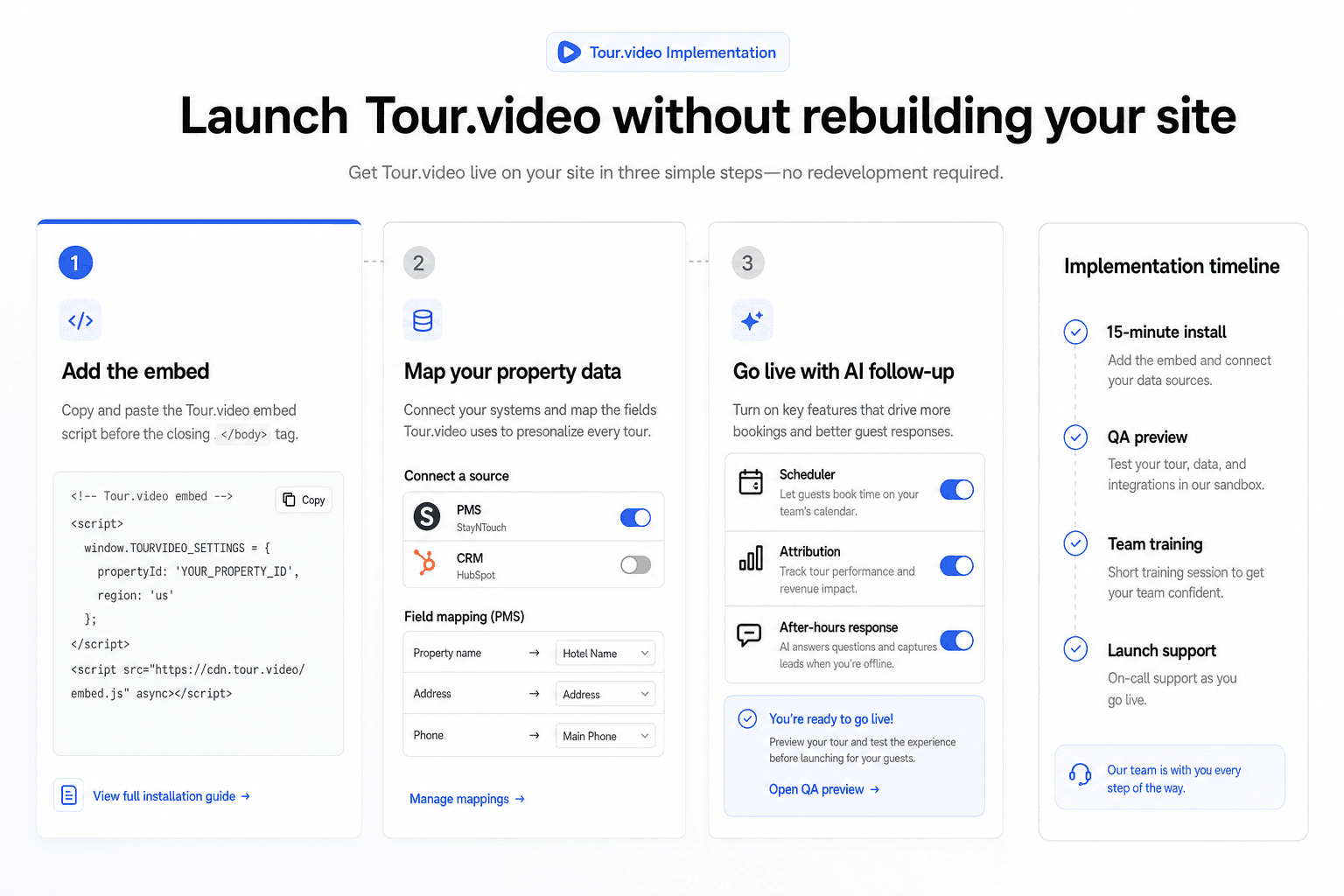Click the Phone row mapping arrow
The width and height of the screenshot is (1344, 896).
(x=534, y=735)
